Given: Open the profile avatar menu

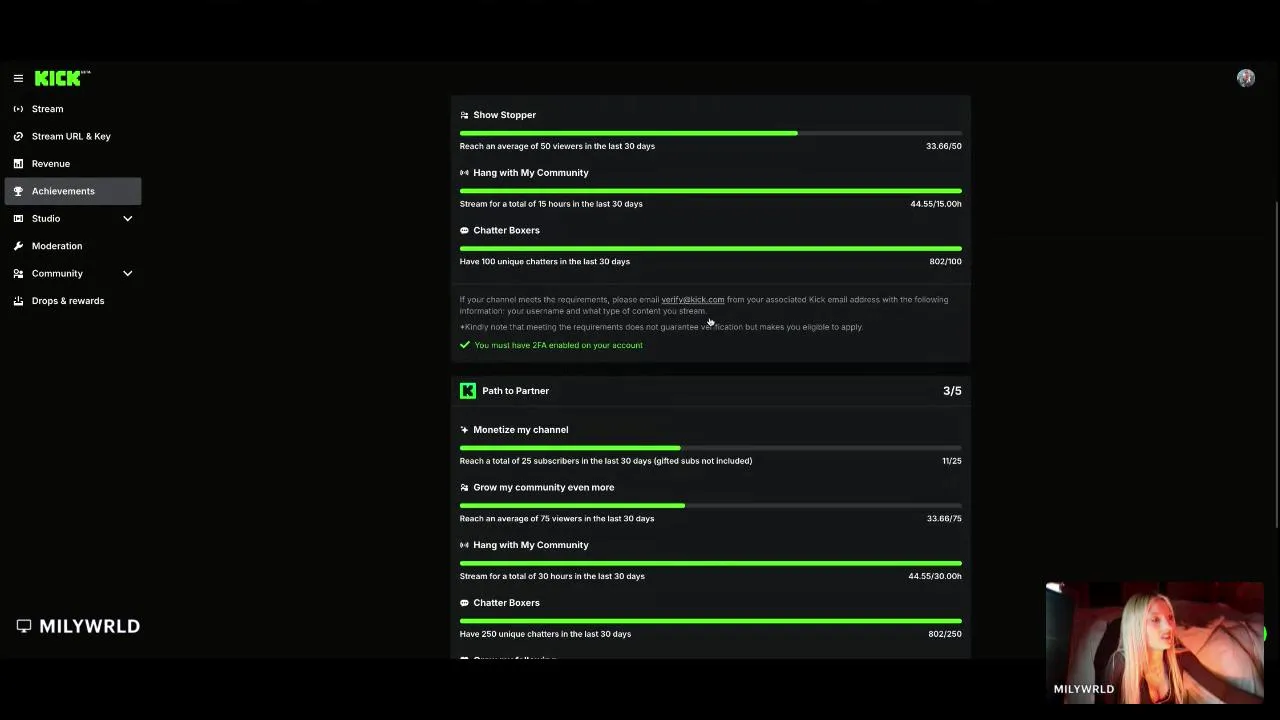Looking at the screenshot, I should click(1245, 78).
